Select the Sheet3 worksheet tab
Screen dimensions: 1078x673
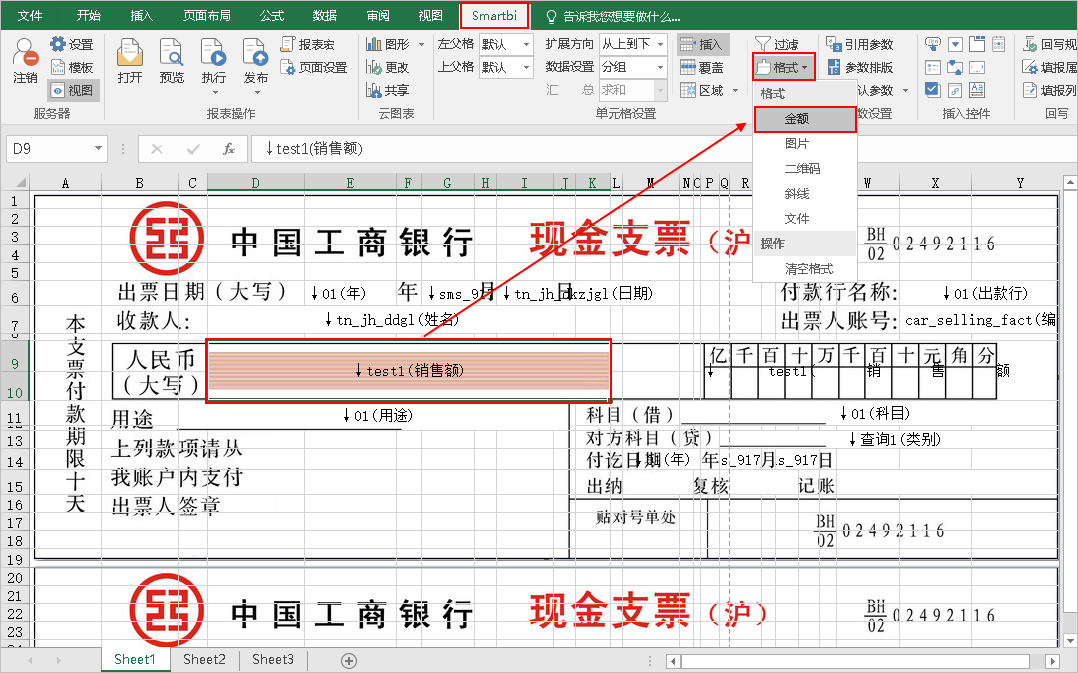(x=273, y=659)
